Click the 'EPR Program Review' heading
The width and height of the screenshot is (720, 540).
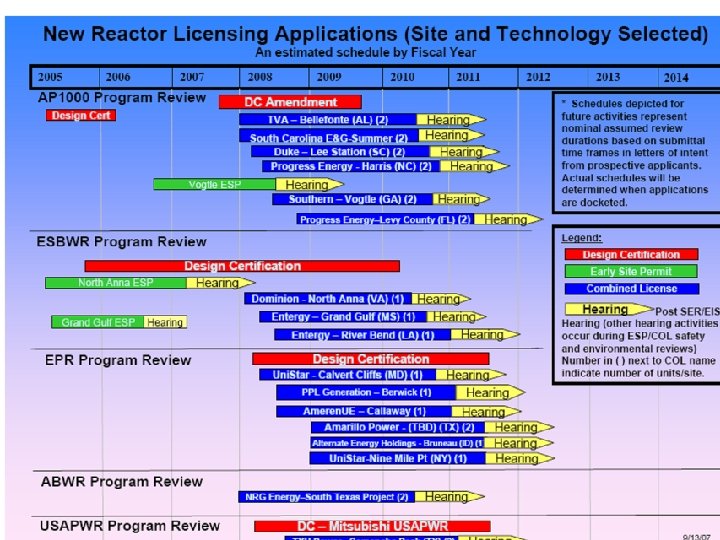[x=118, y=360]
